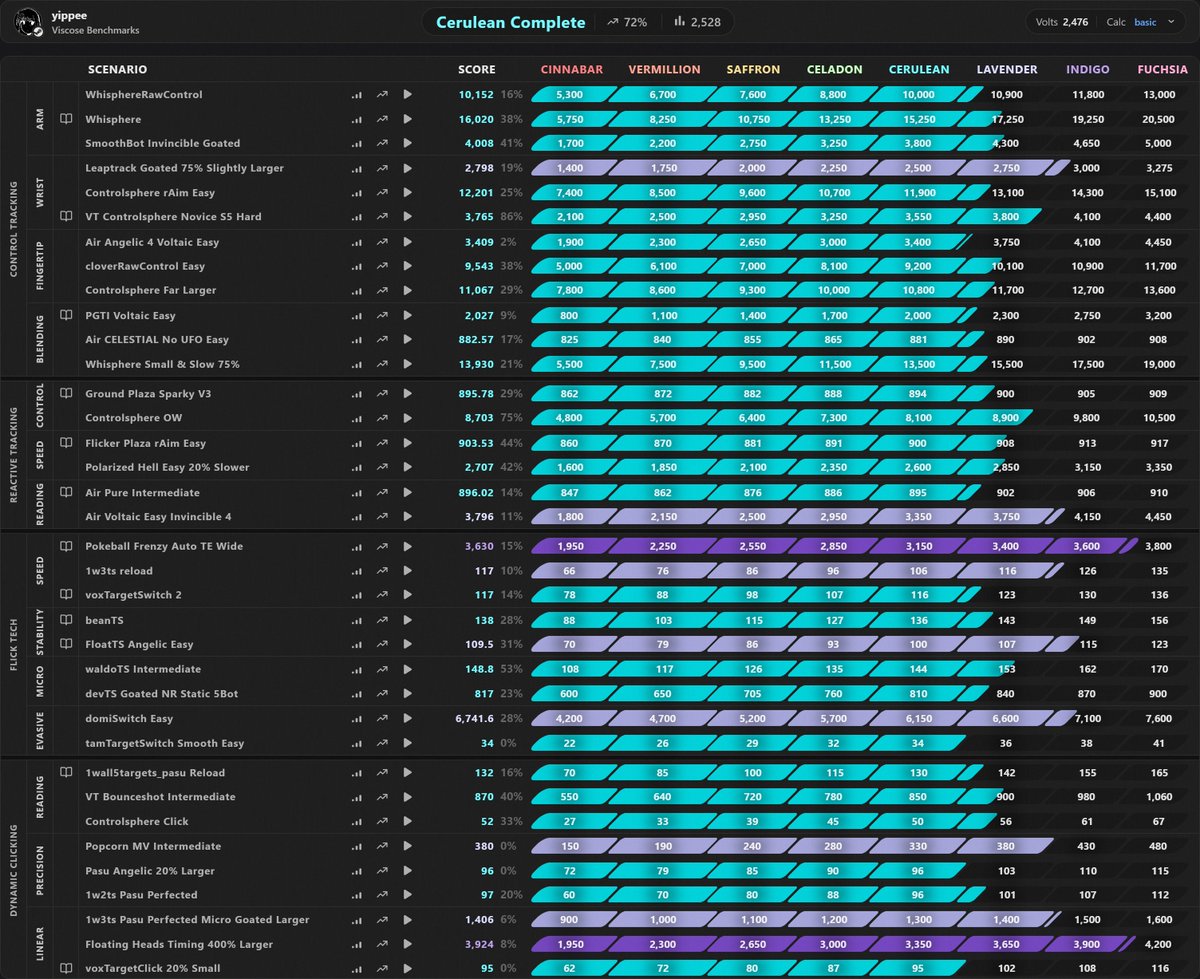1200x979 pixels.
Task: Open book icon beside Pokeball Frenzy Auto TE Wide
Action: click(x=66, y=546)
